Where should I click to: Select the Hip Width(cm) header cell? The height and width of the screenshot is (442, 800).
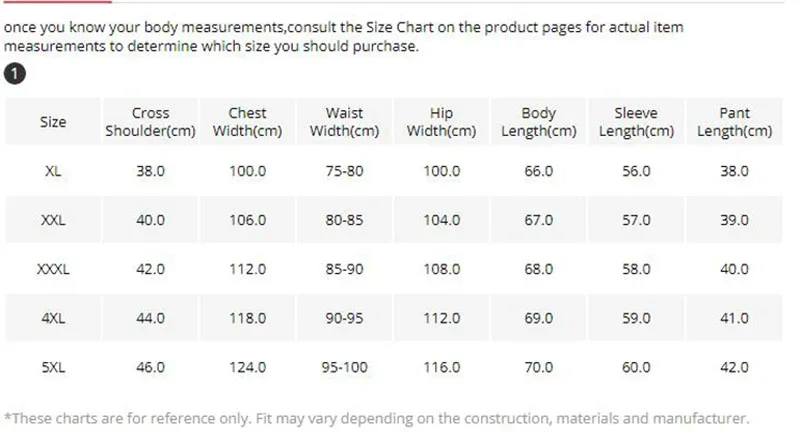441,121
